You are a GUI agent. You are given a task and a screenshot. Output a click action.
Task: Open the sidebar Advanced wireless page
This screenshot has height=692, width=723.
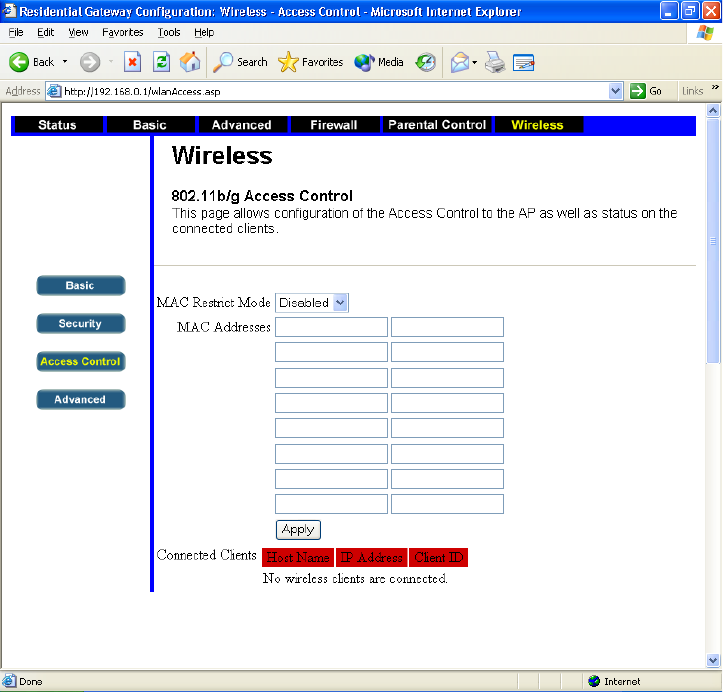tap(81, 399)
